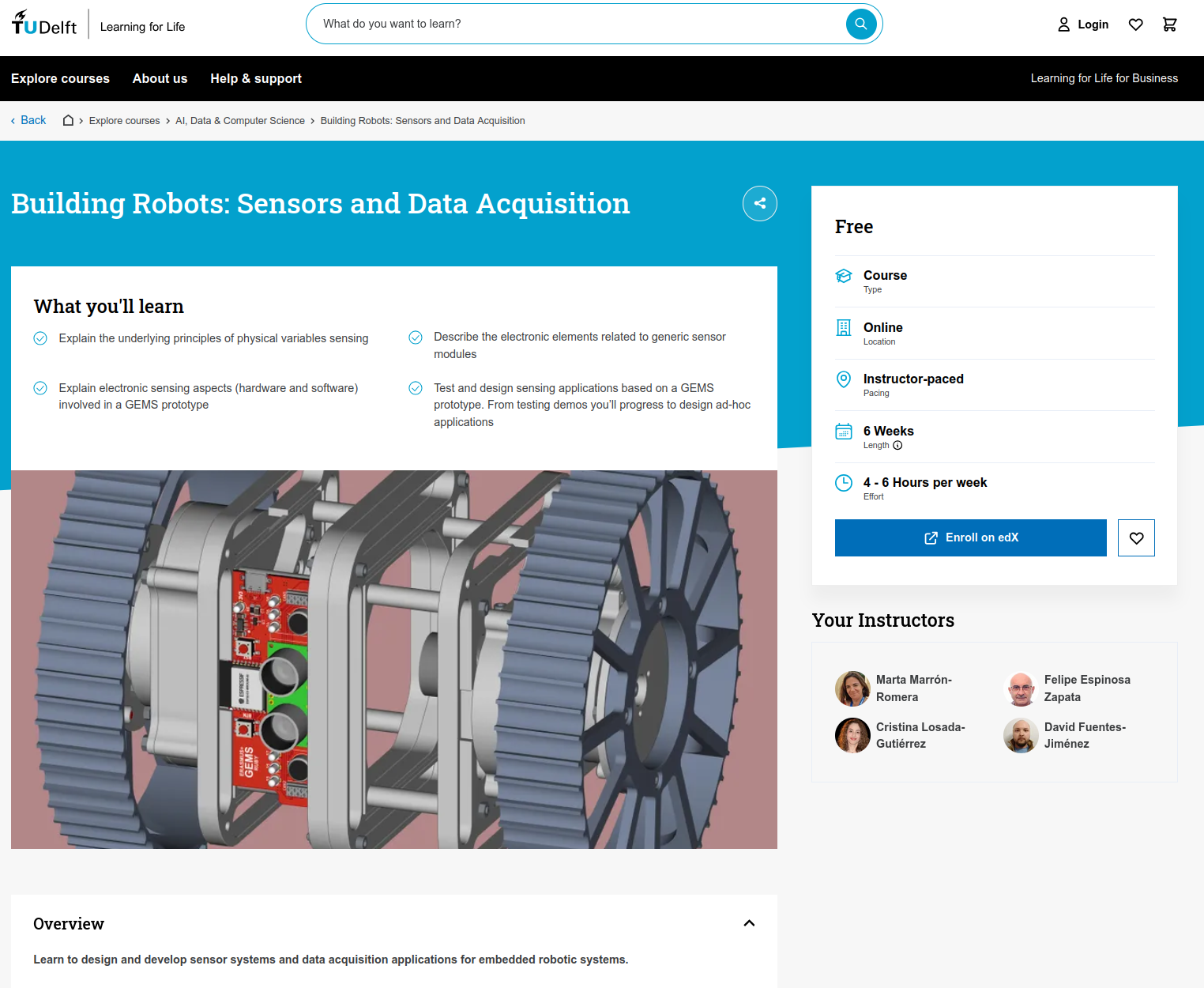Screen dimensions: 1204x988
Task: Click the Overview heading
Action: point(69,924)
